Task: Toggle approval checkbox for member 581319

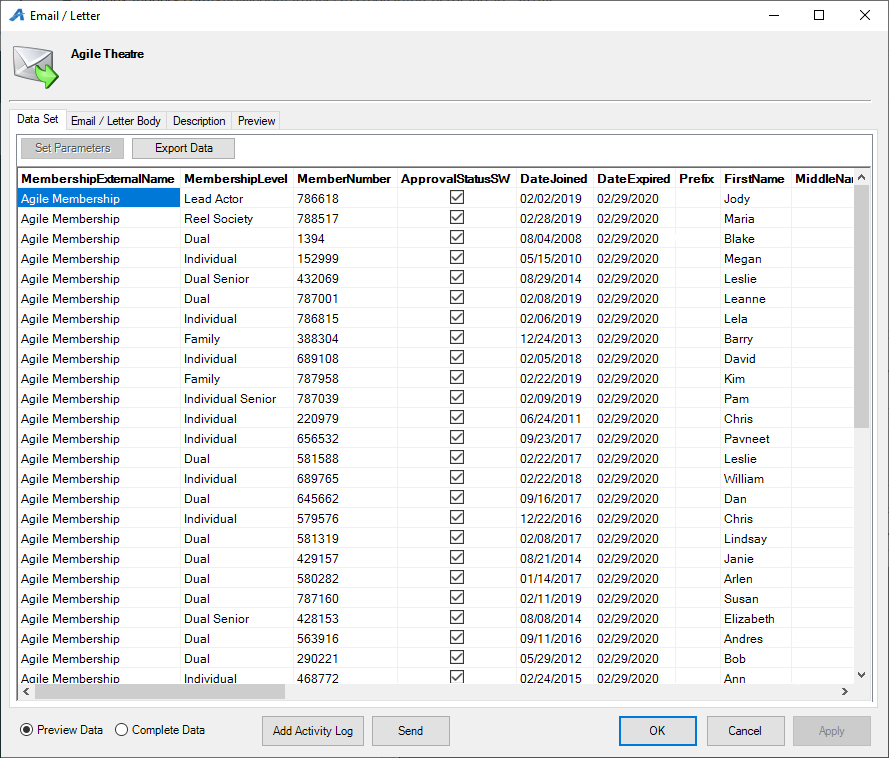Action: click(457, 537)
